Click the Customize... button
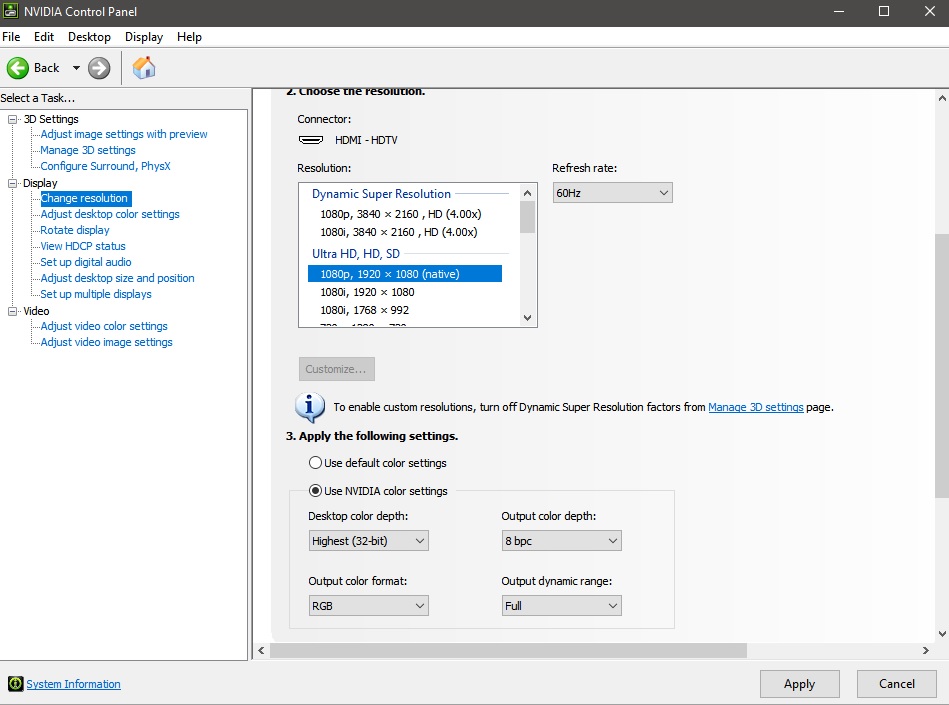949x705 pixels. pos(337,369)
